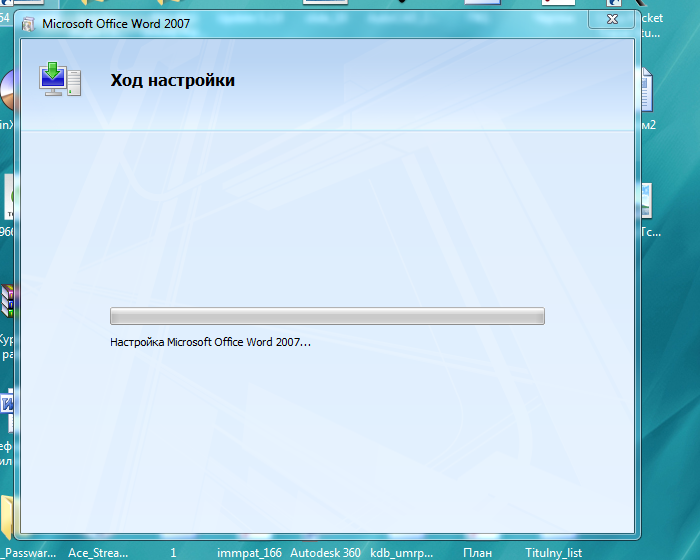Image resolution: width=700 pixels, height=560 pixels.
Task: Select the kdb_umrp desktop item
Action: pos(400,552)
